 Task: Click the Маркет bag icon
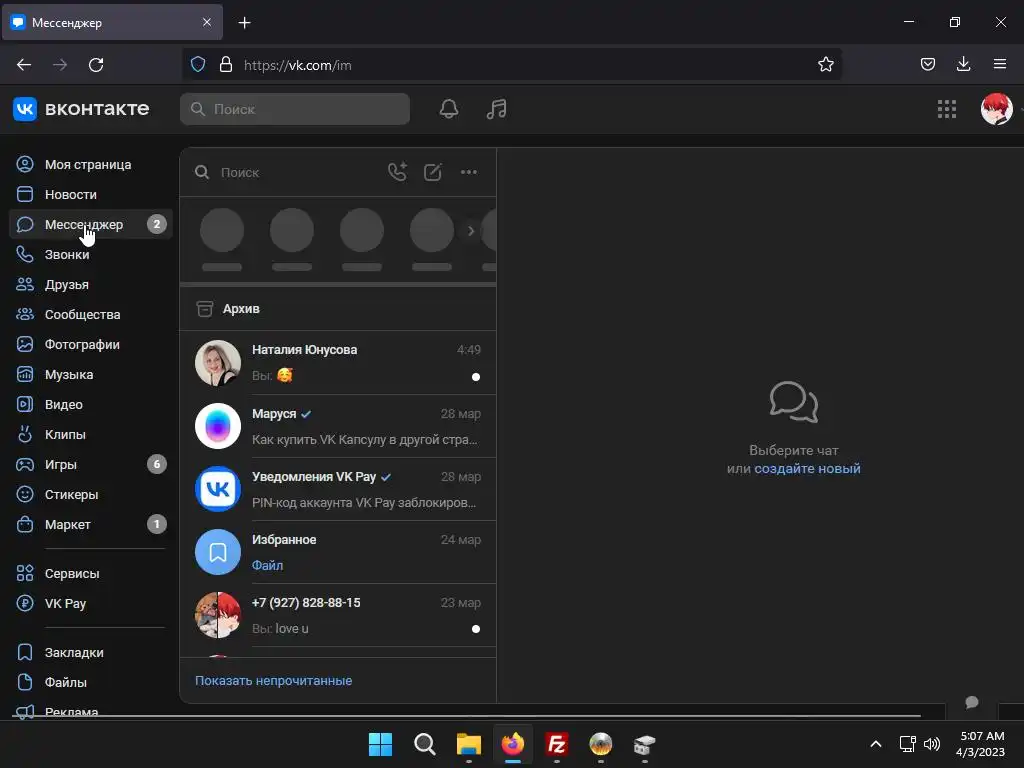(25, 524)
